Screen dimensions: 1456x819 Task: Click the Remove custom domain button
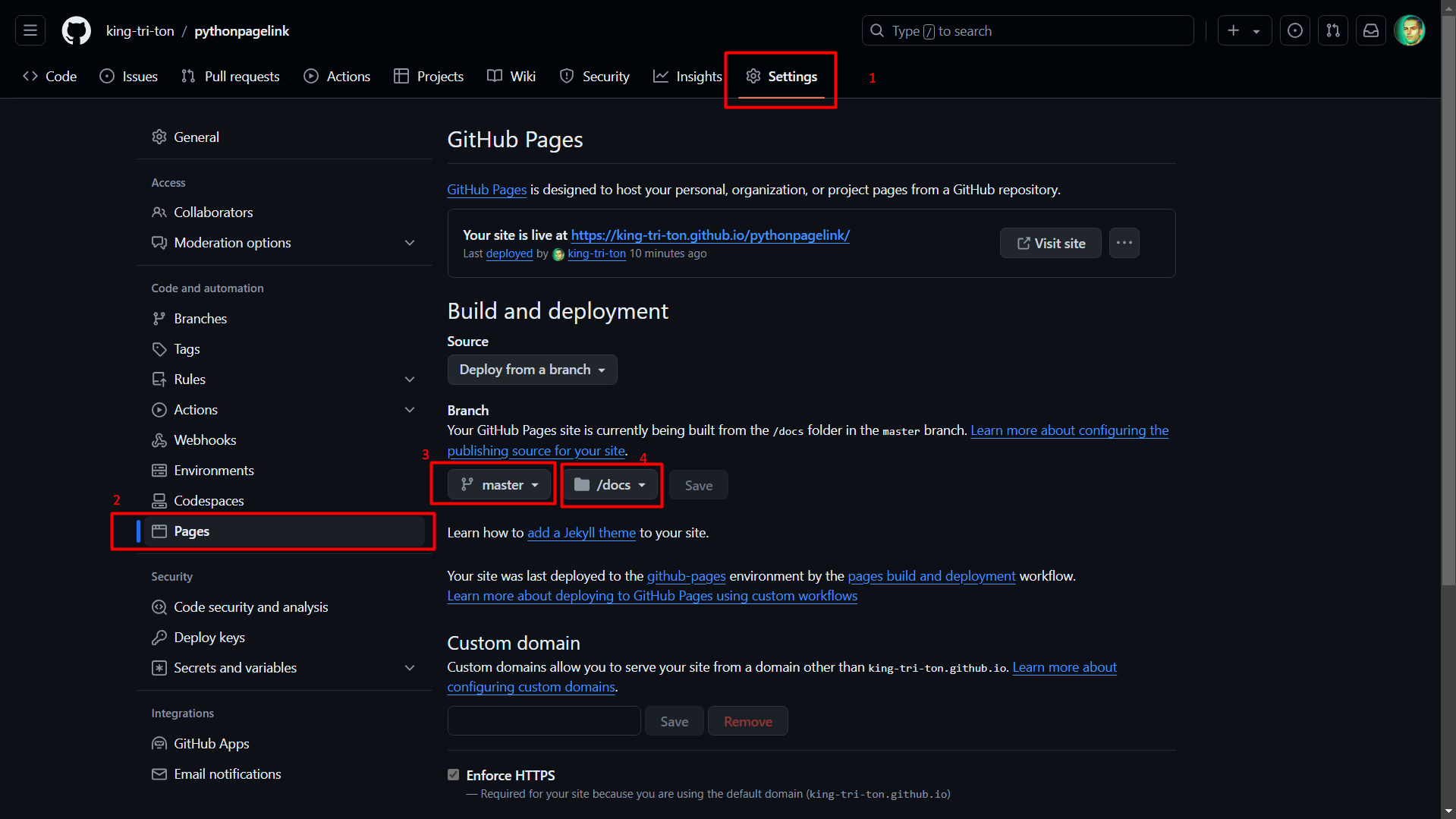tap(748, 721)
